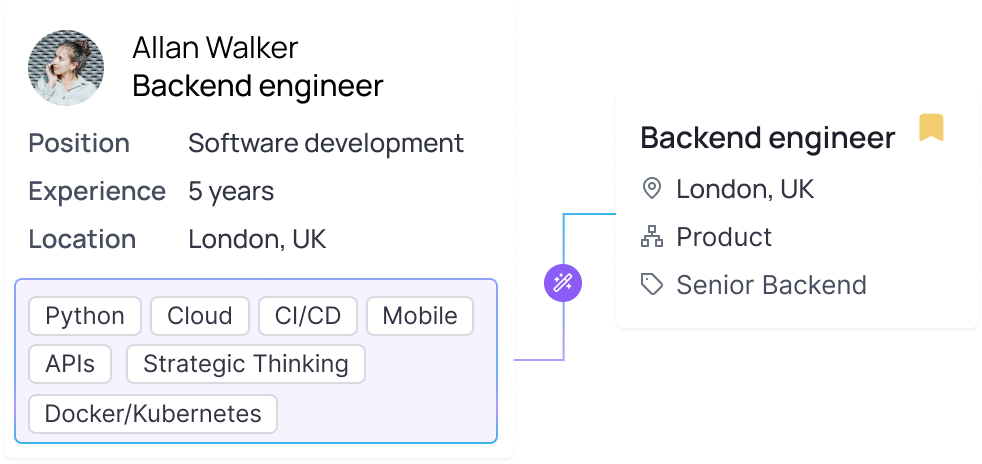Select the Python skill tag
Viewport: 982px width, 464px height.
[x=85, y=316]
